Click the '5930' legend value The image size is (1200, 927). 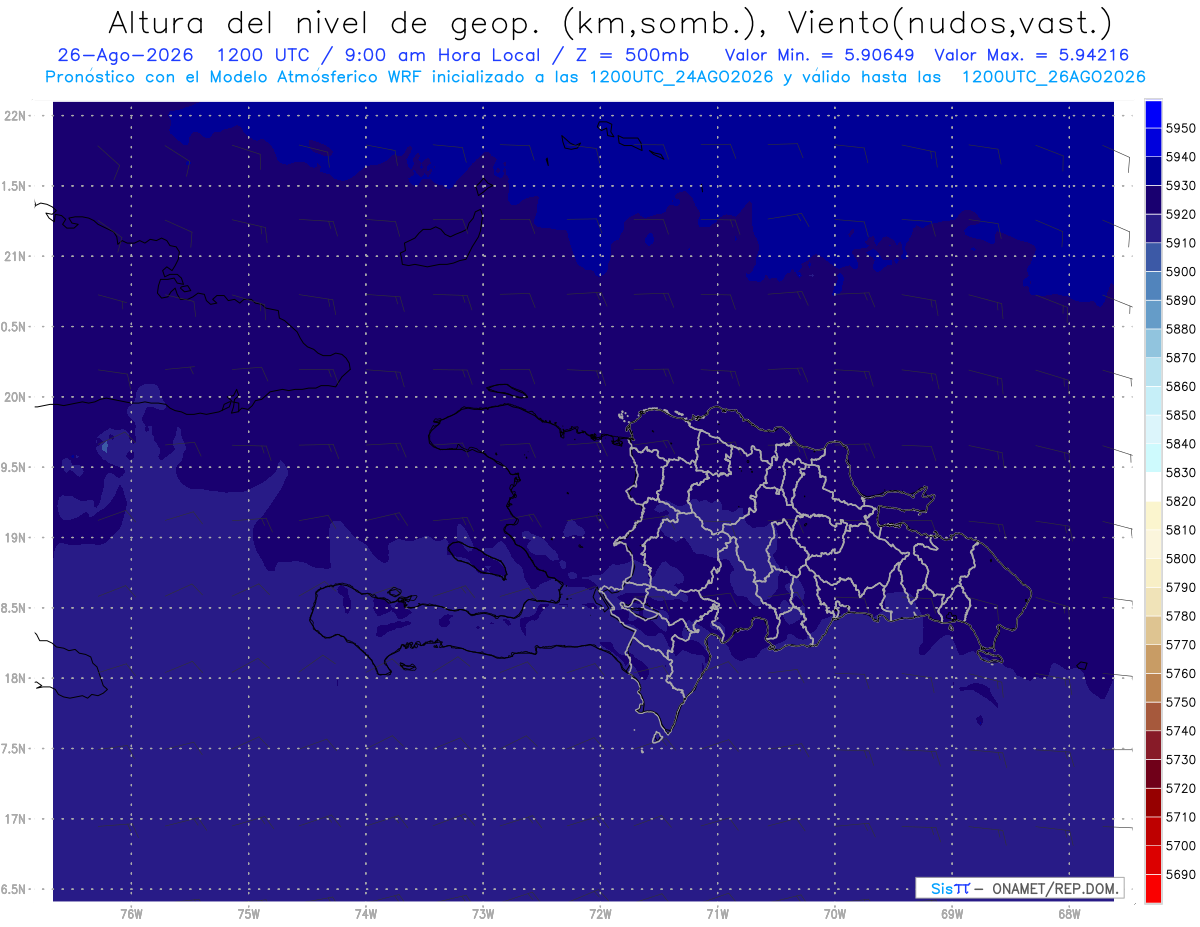click(x=1181, y=185)
